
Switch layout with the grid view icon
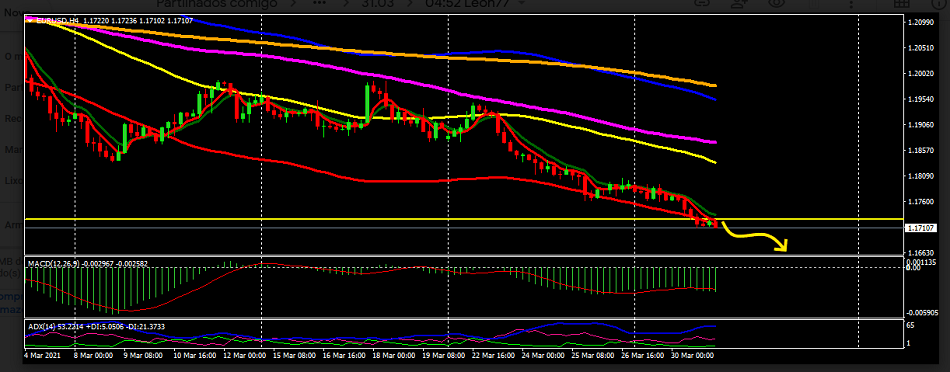pyautogui.click(x=900, y=4)
